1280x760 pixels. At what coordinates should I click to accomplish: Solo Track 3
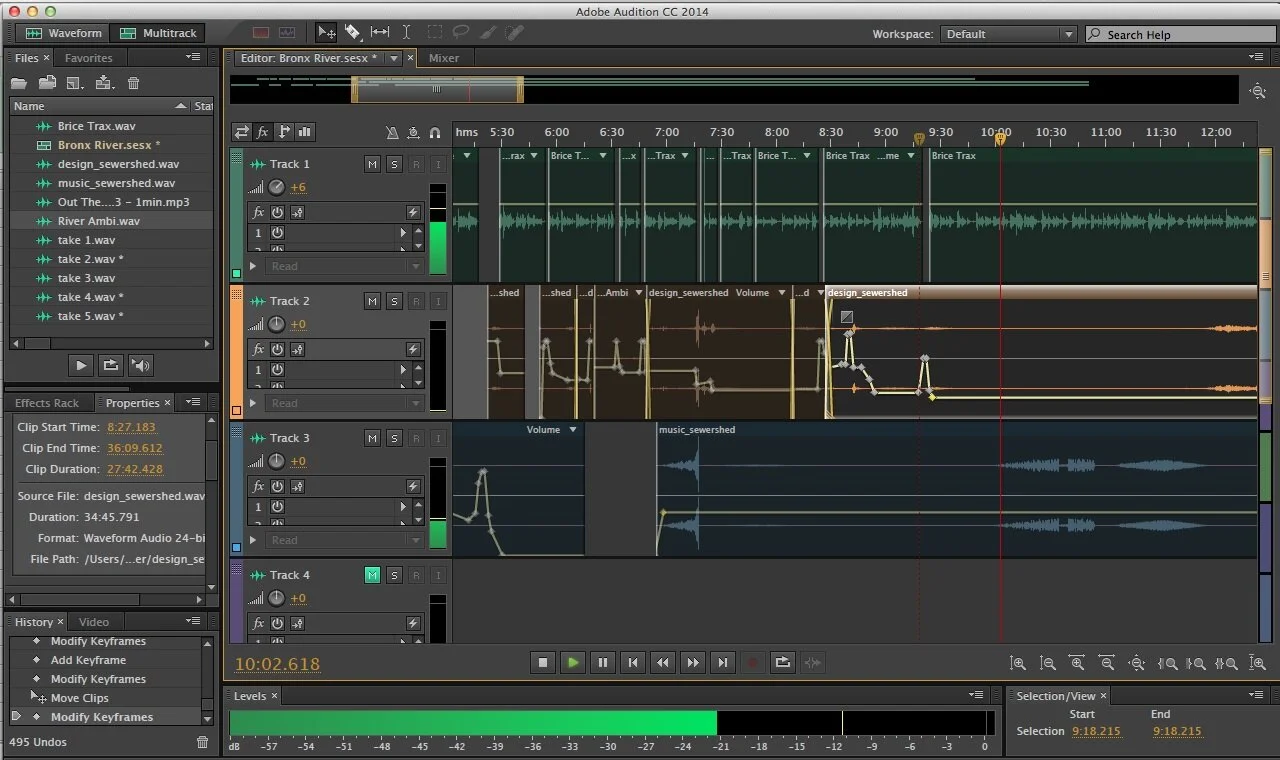pyautogui.click(x=394, y=438)
